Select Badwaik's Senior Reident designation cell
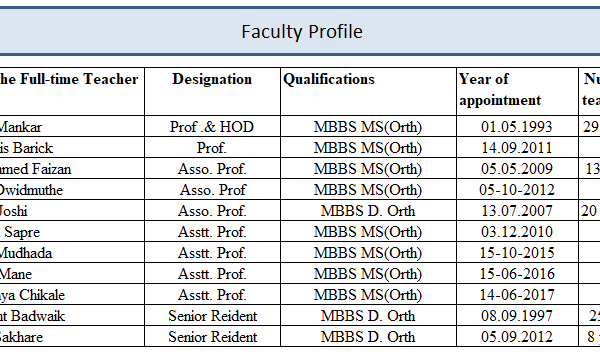The image size is (600, 361). click(x=212, y=316)
